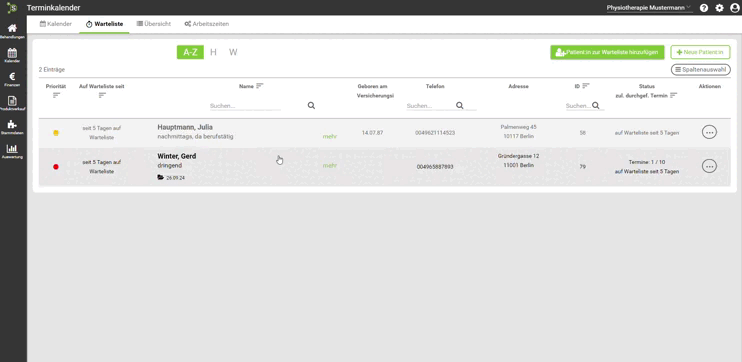Focus the Telefon search field

point(430,106)
